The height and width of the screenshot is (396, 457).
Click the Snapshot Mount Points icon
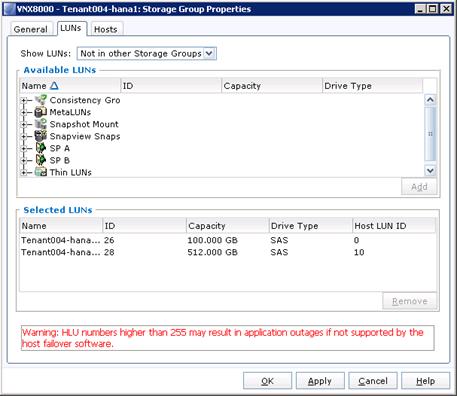41,124
